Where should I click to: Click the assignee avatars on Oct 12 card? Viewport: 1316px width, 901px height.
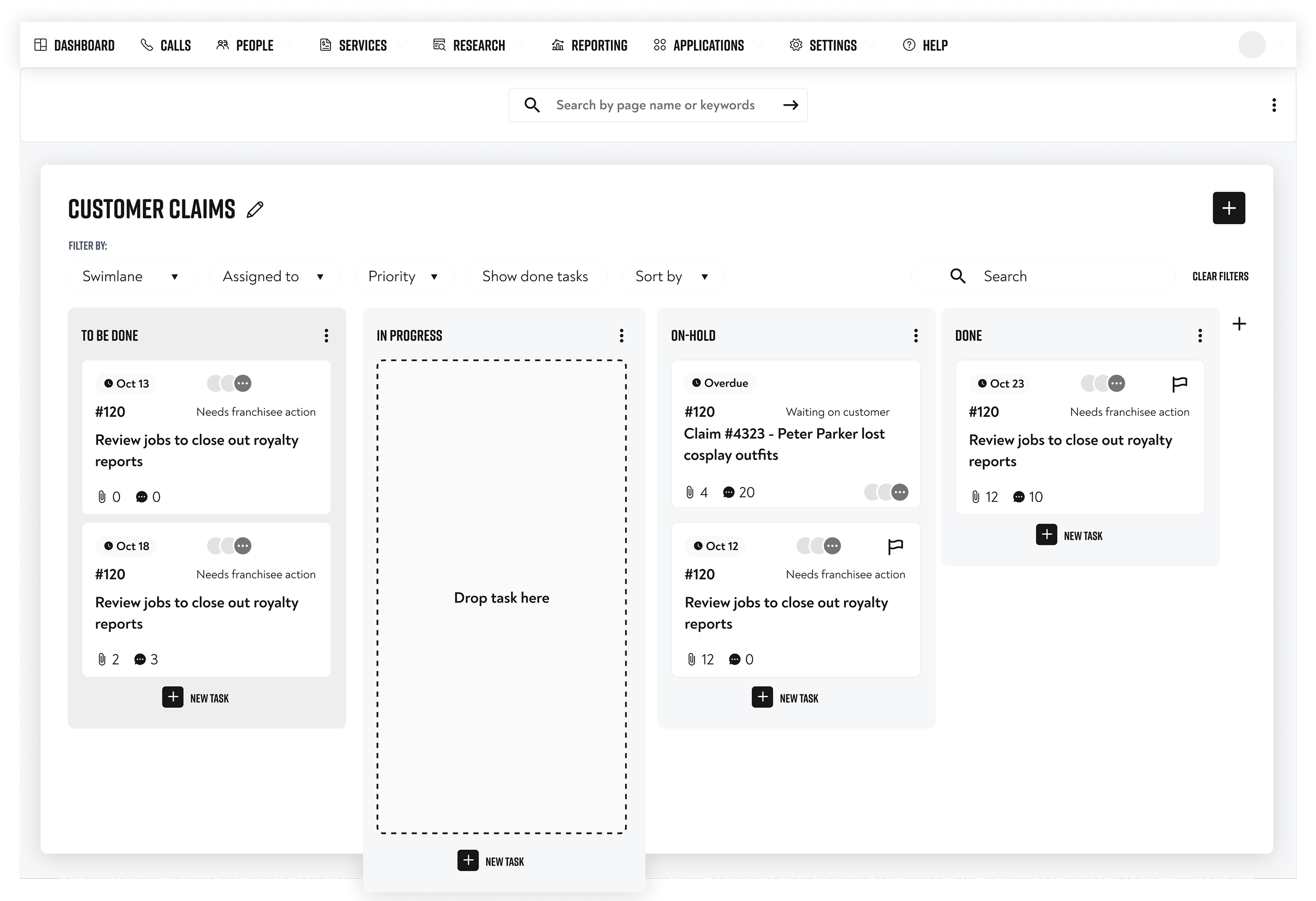tap(819, 546)
